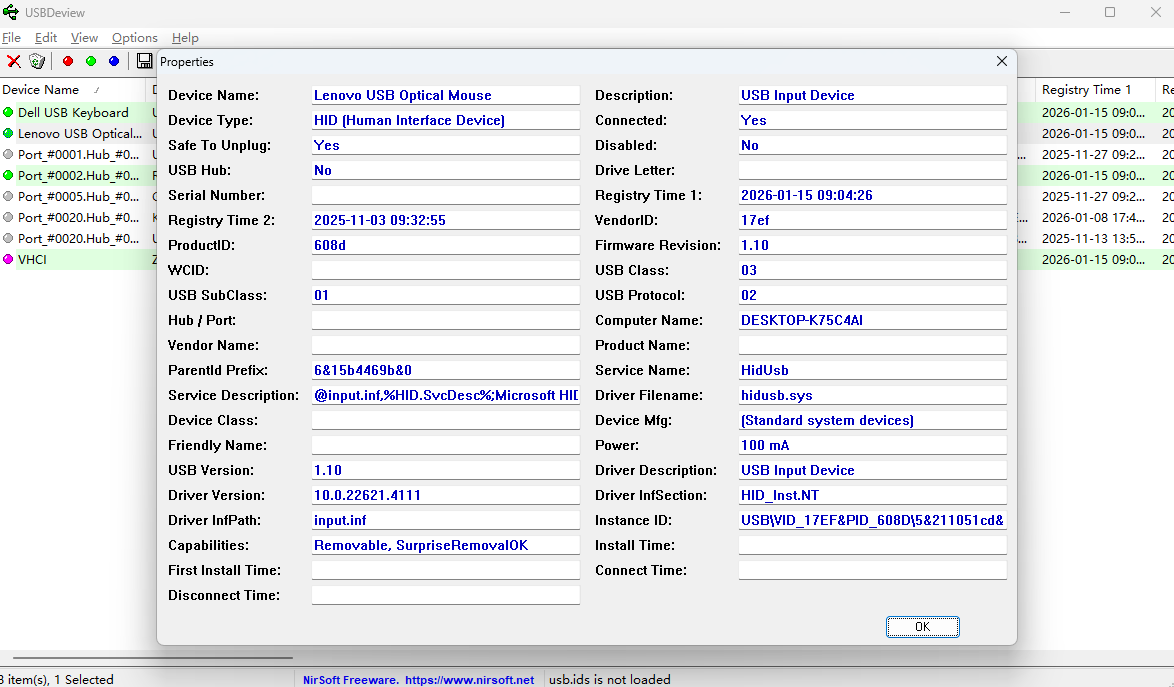1174x687 pixels.
Task: Open the View menu
Action: 84,38
